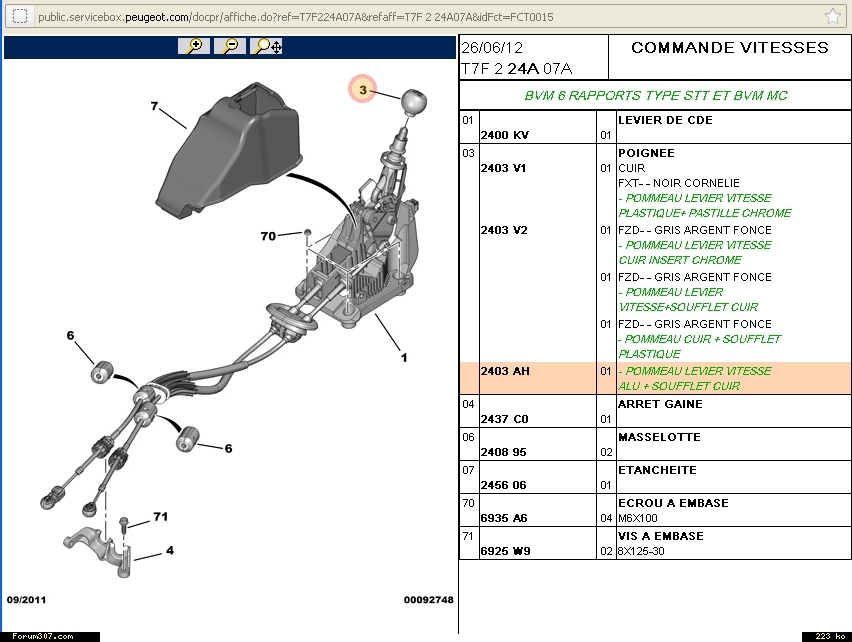Click the zoom in magnifier icon

click(x=194, y=46)
